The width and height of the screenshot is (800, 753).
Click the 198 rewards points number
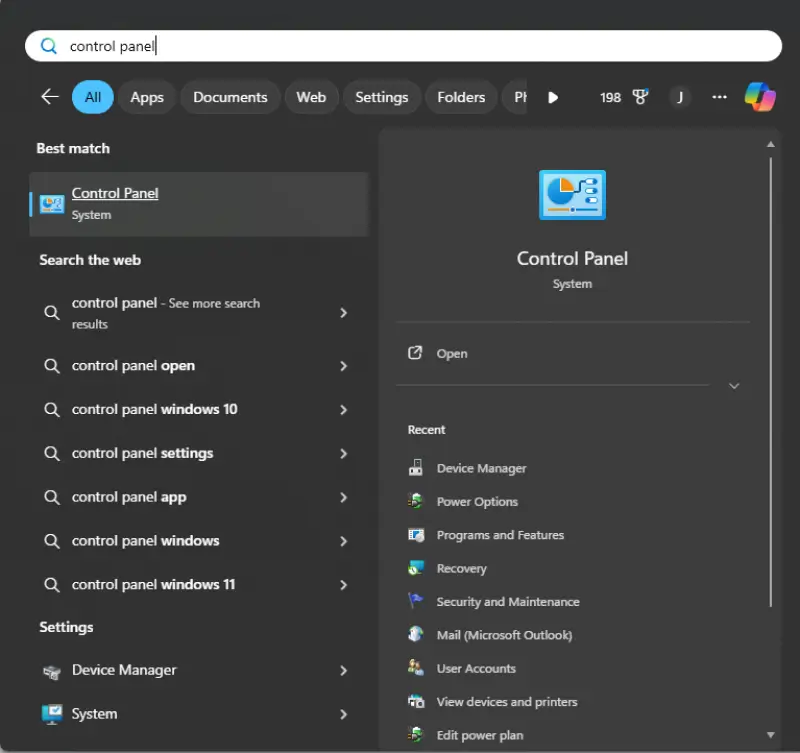click(610, 97)
